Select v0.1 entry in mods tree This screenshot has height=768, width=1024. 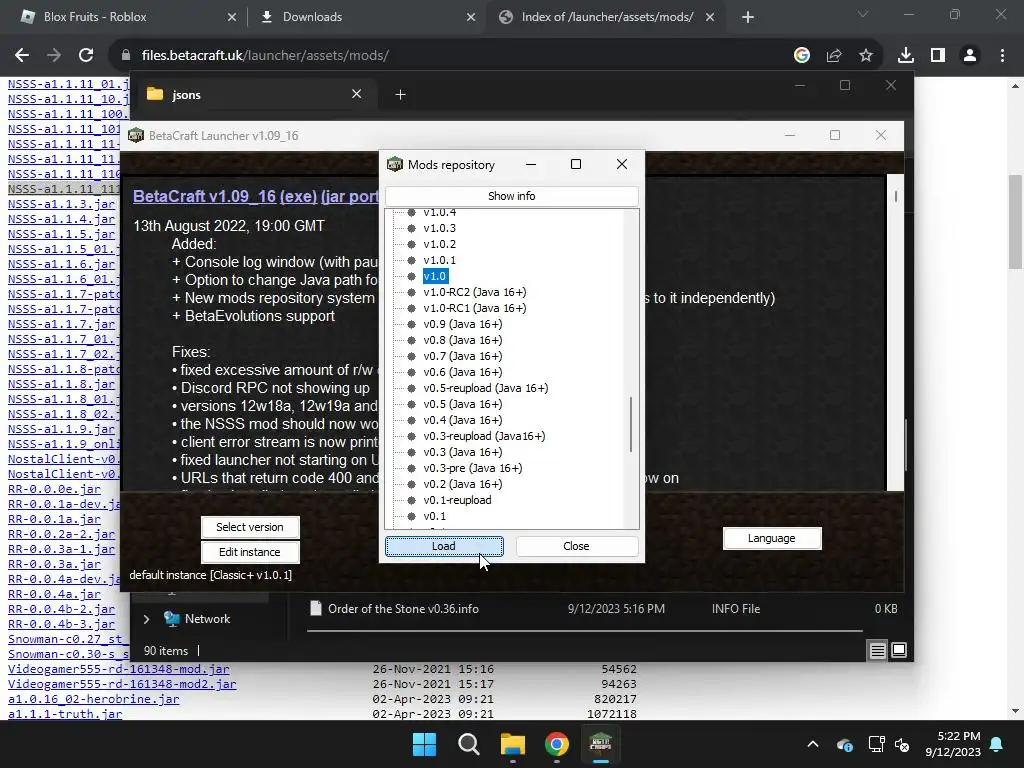(x=435, y=516)
